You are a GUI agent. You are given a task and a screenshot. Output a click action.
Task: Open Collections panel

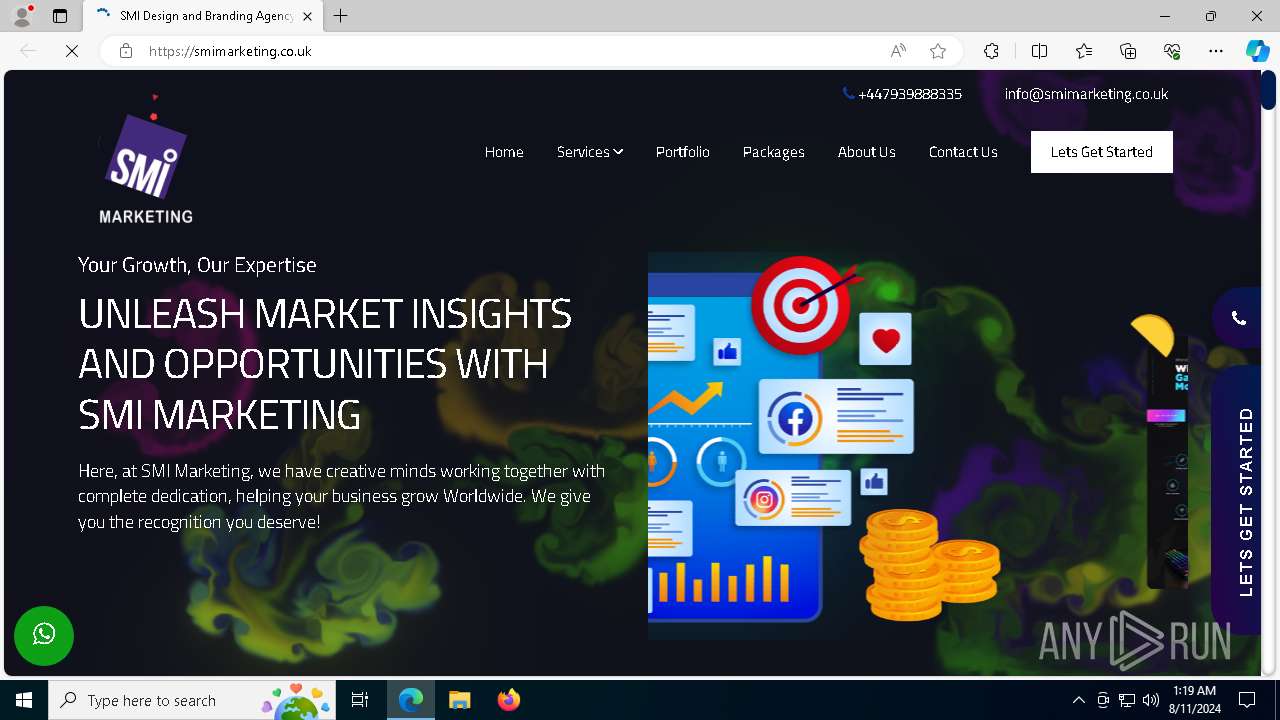[1128, 51]
